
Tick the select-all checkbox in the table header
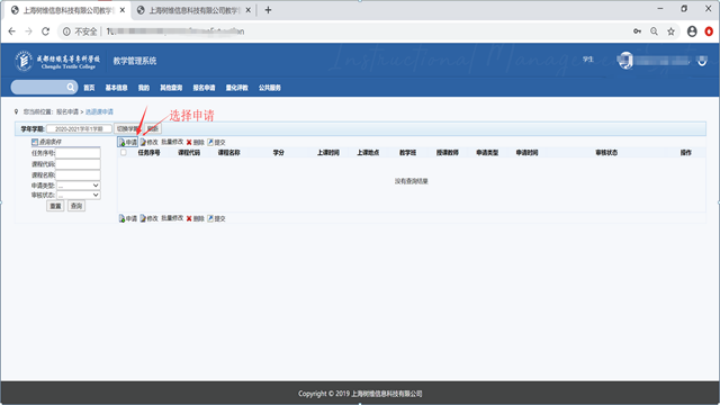coord(124,153)
